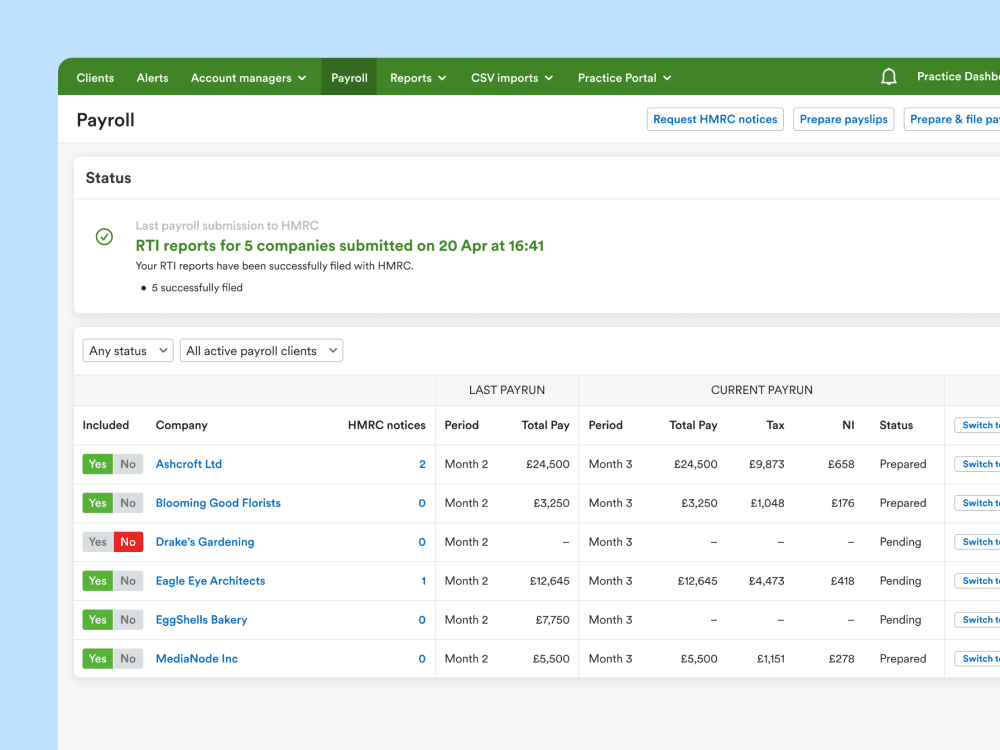The image size is (1000, 750).
Task: Expand the Account managers menu
Action: tap(248, 78)
